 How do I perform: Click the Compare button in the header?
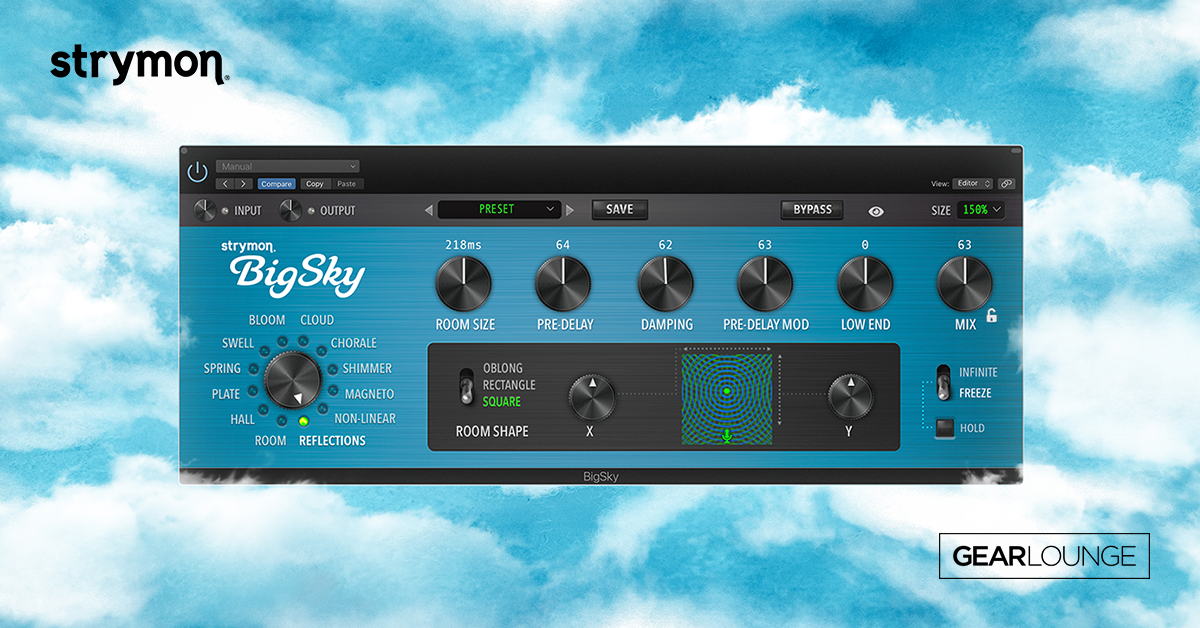(277, 183)
